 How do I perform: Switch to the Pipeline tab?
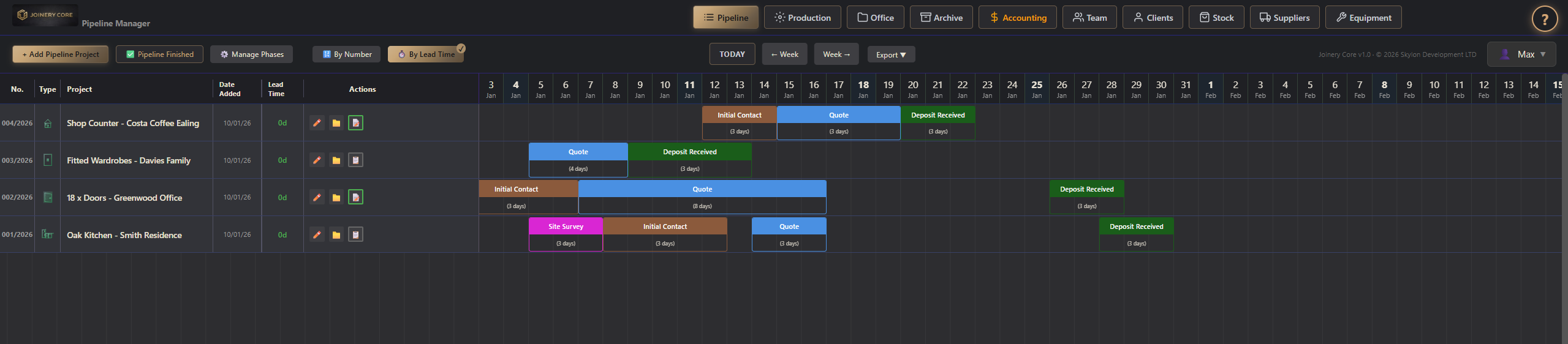(725, 18)
